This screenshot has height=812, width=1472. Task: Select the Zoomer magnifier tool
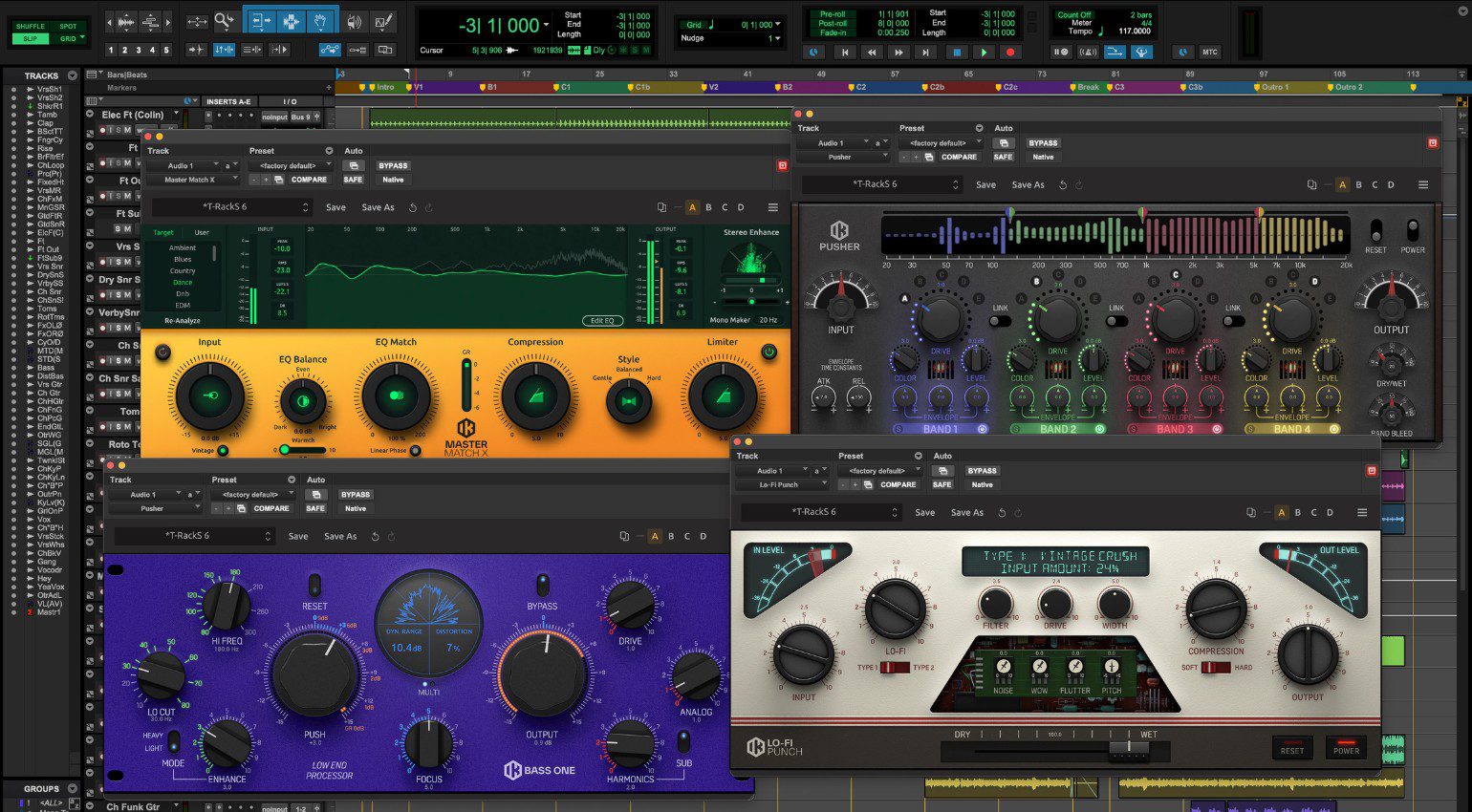tap(226, 21)
